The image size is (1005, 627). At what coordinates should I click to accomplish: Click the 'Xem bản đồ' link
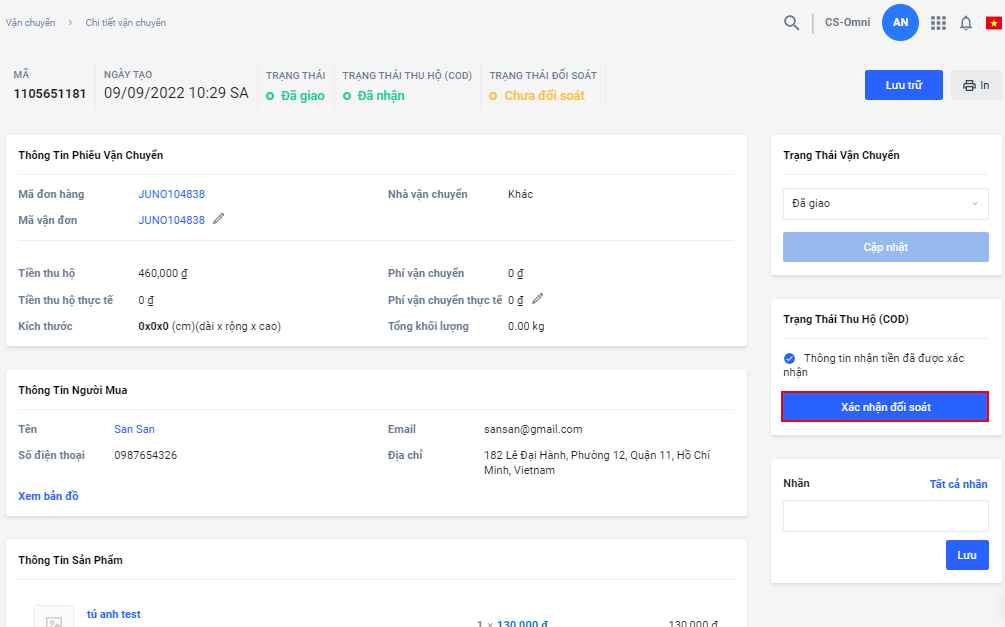48,496
